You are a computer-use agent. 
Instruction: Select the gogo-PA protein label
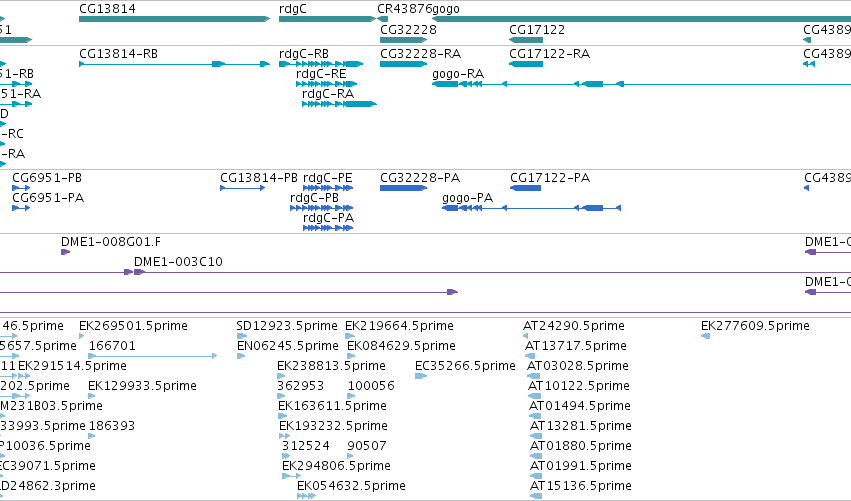pos(467,198)
